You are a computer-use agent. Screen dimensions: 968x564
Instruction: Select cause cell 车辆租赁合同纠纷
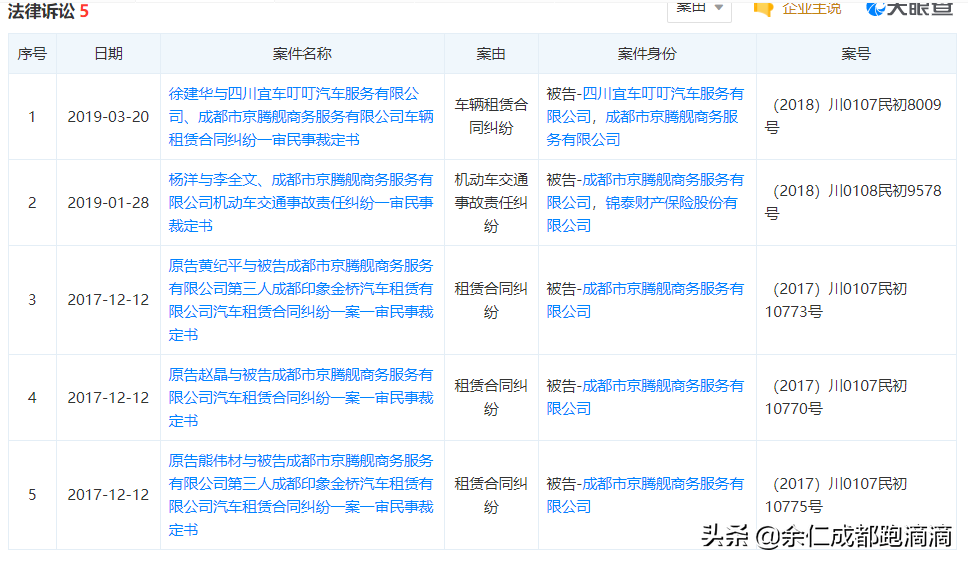[x=491, y=117]
